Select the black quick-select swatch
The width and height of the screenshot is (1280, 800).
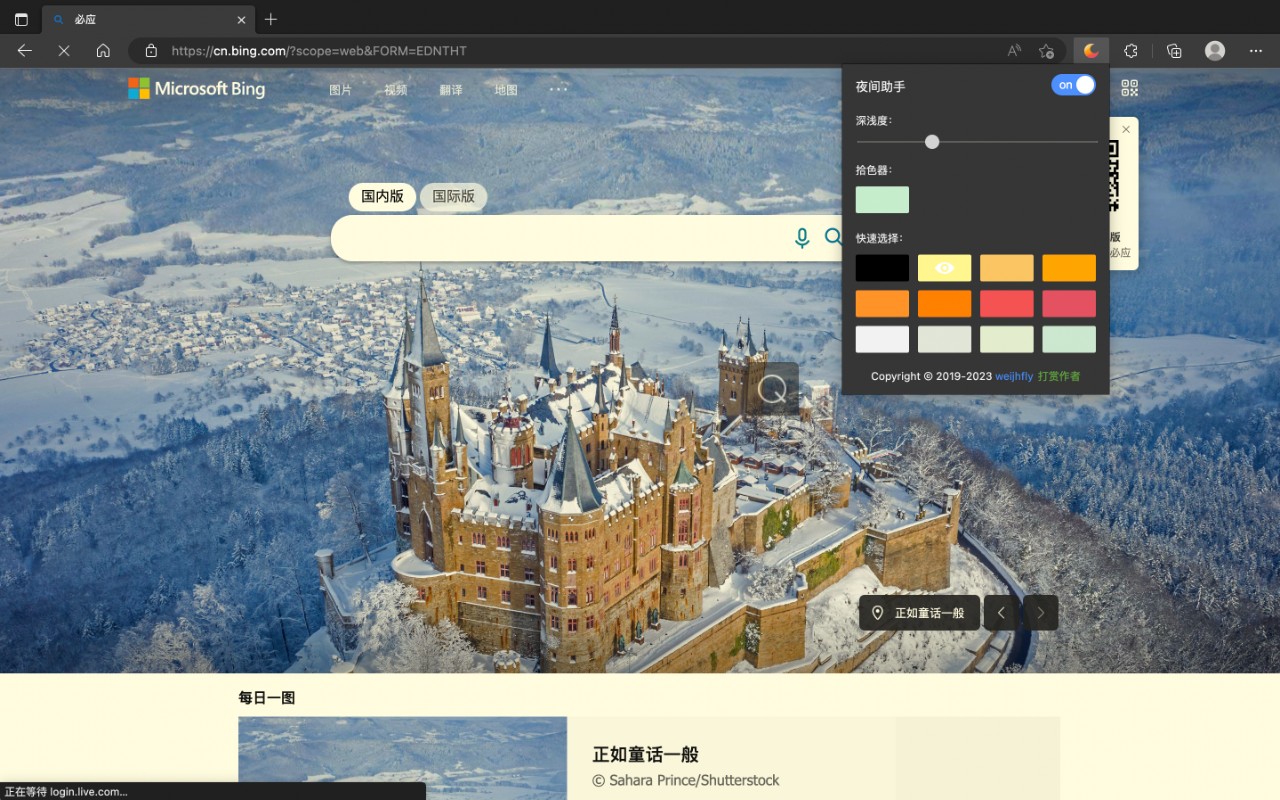pyautogui.click(x=882, y=268)
